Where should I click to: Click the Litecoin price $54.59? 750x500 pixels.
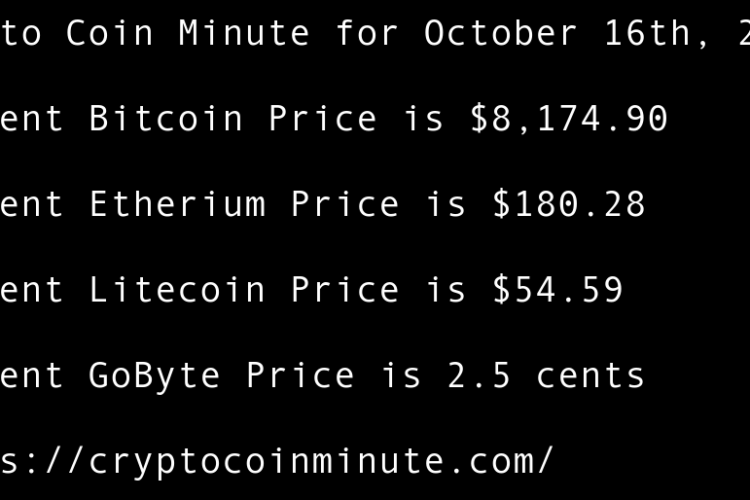pos(557,291)
